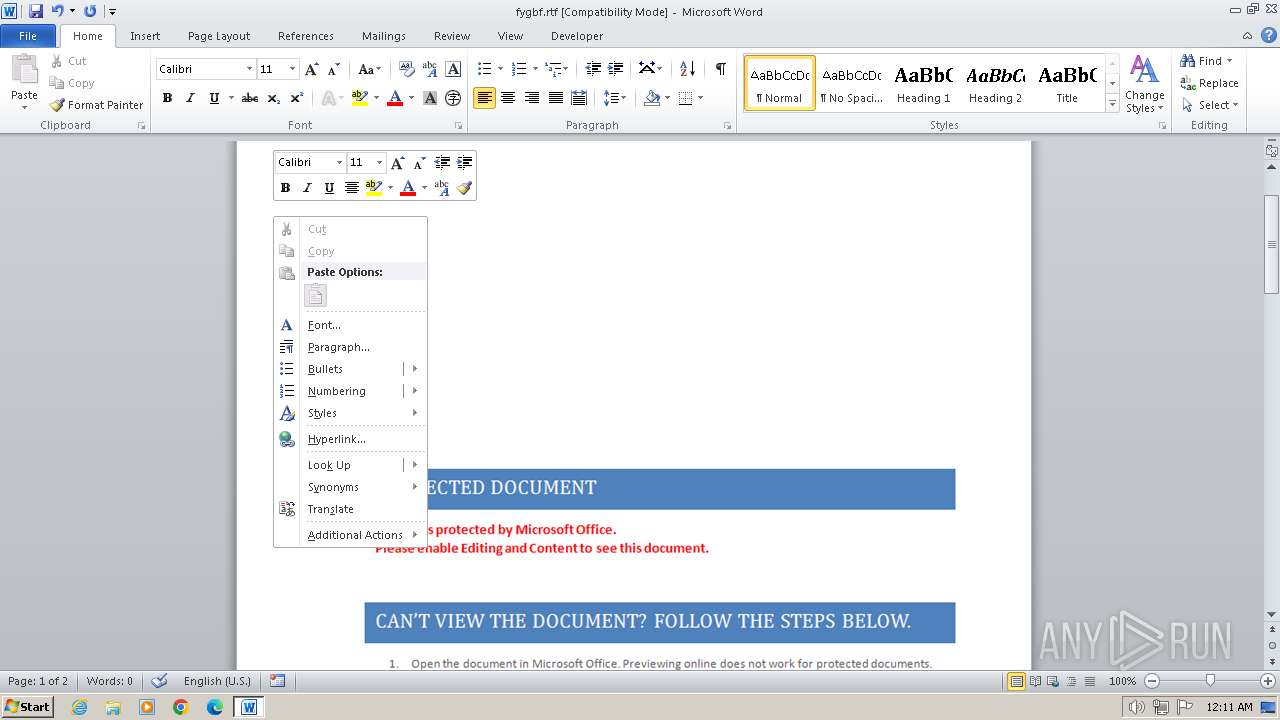Open the Font dialog launcher
Image resolution: width=1280 pixels, height=720 pixels.
click(x=458, y=126)
